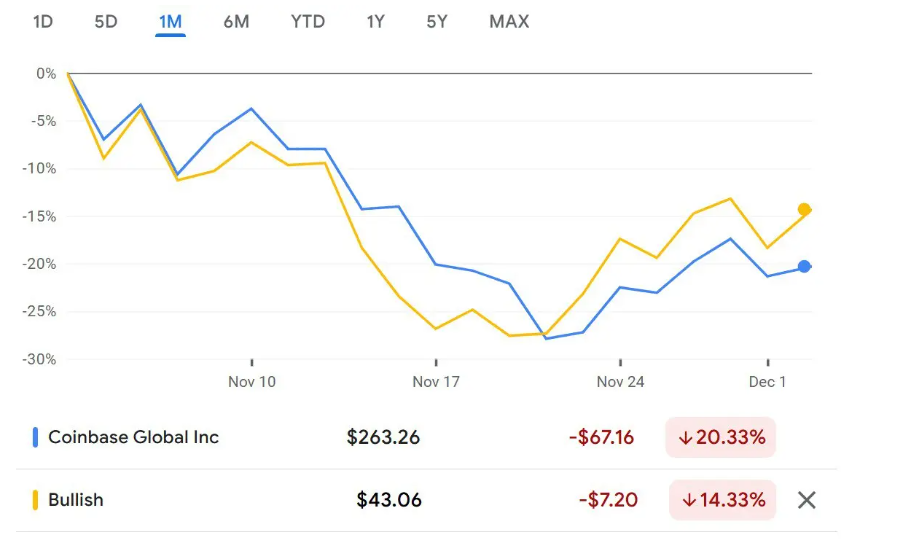The image size is (909, 546).
Task: Switch to the 5D time range
Action: [106, 21]
